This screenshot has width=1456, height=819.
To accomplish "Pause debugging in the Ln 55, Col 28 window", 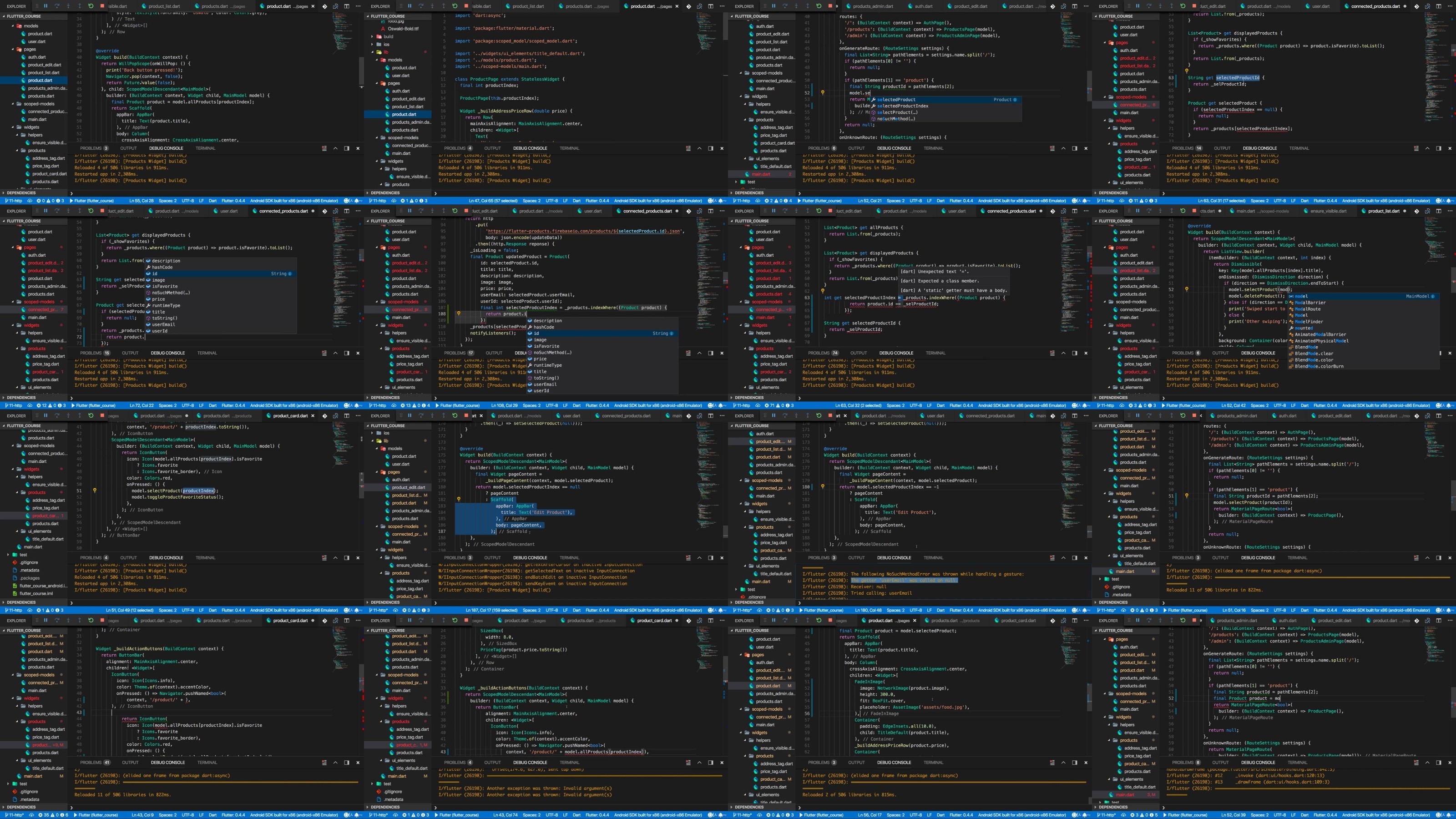I will pyautogui.click(x=46, y=6).
